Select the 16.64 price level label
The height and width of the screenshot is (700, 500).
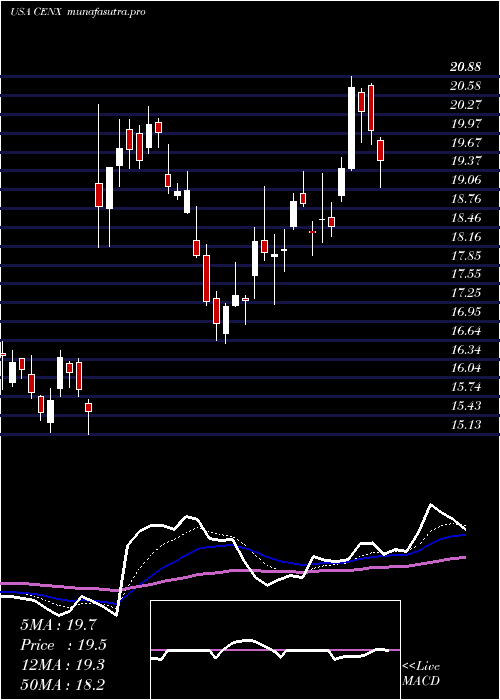(466, 331)
